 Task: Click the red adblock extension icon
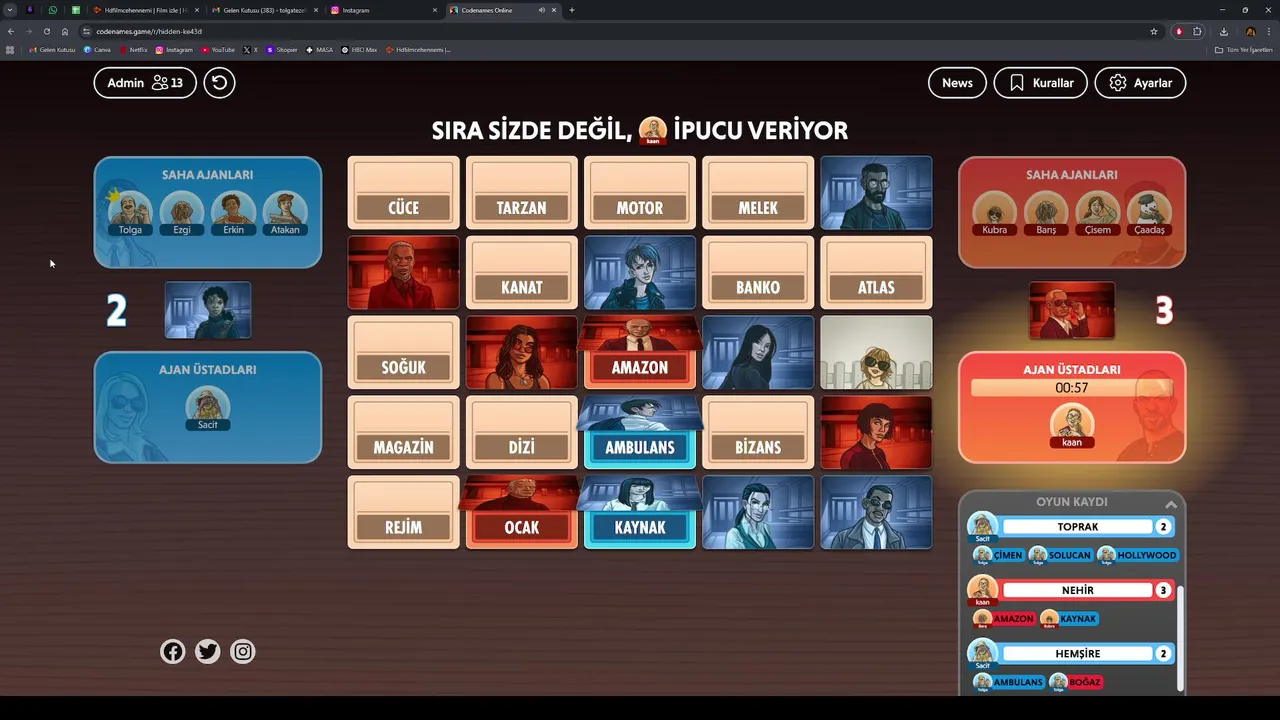pos(1180,31)
